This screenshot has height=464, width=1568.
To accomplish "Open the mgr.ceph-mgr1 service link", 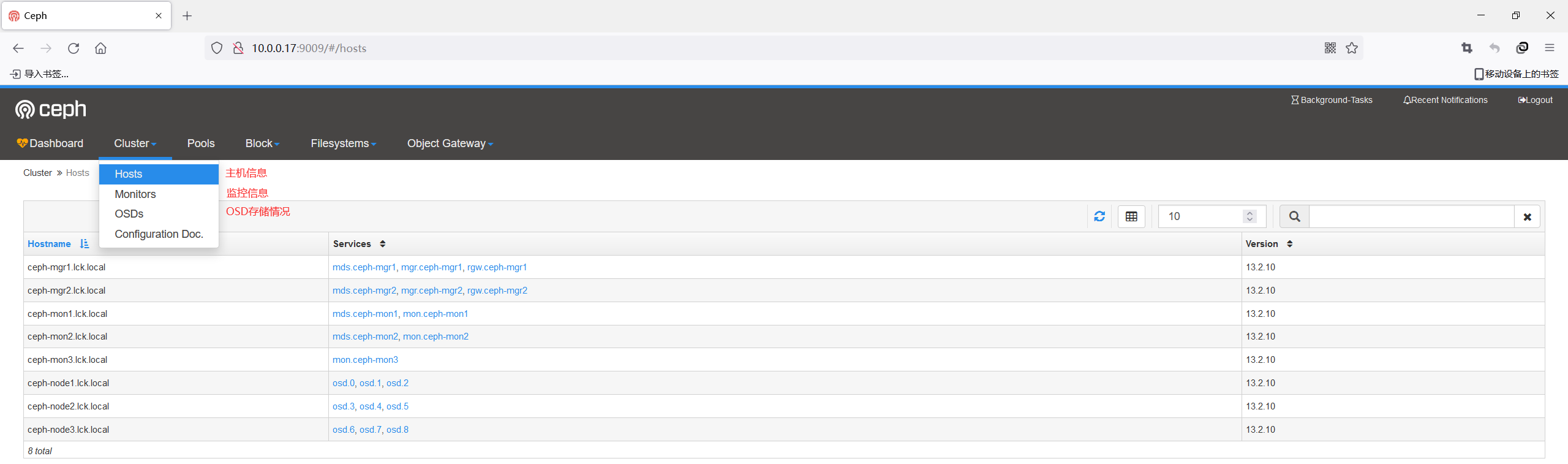I will point(431,267).
